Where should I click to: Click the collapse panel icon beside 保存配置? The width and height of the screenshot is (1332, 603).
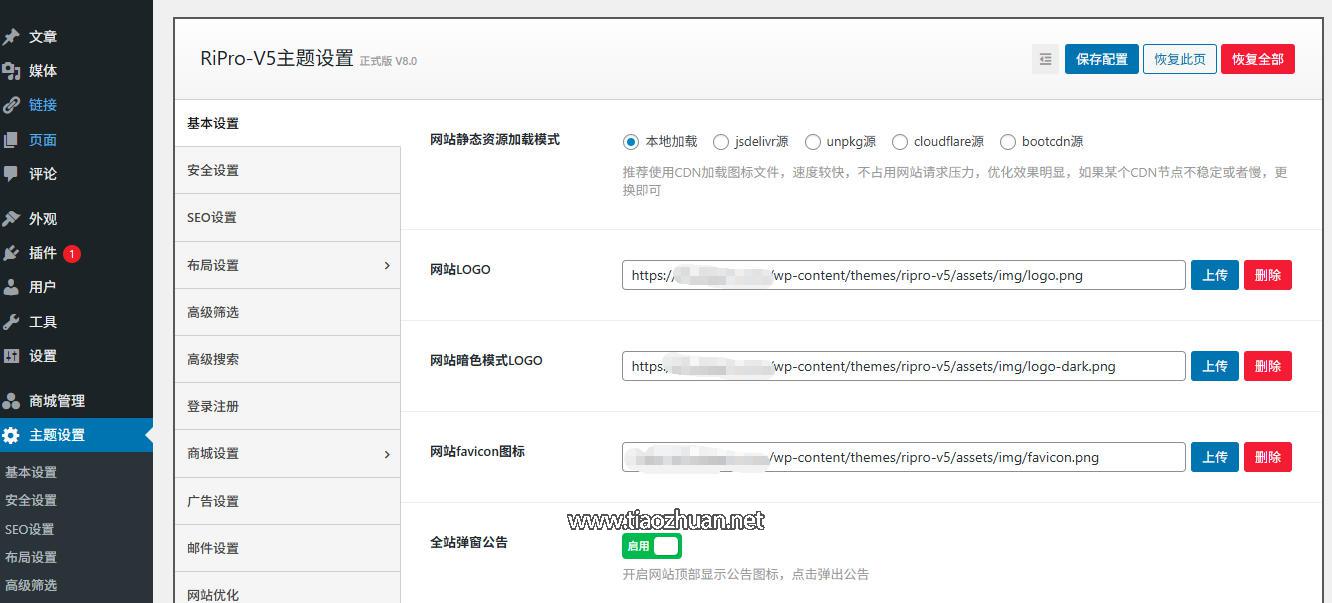[1045, 58]
